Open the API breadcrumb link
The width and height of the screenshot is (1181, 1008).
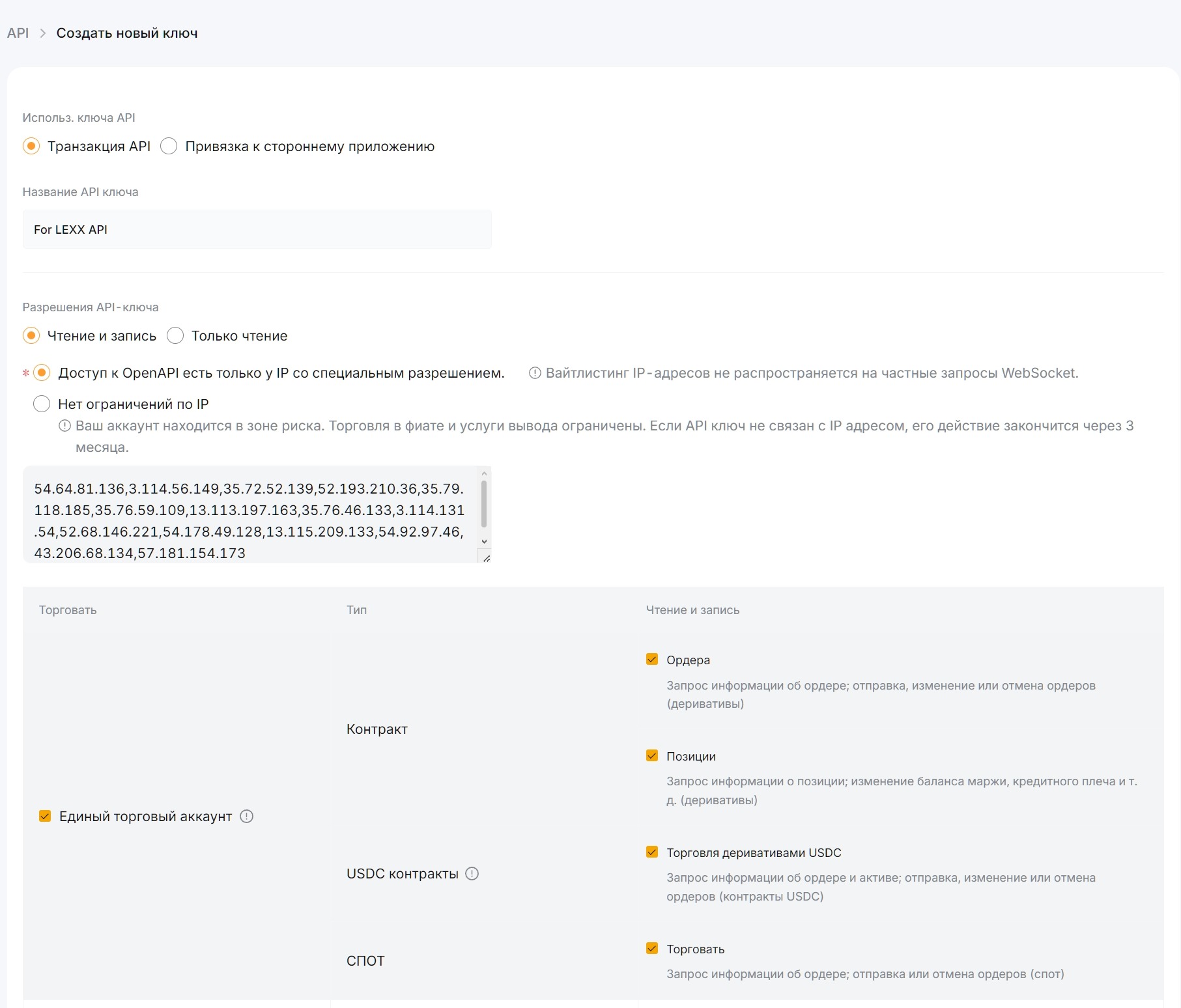[18, 33]
